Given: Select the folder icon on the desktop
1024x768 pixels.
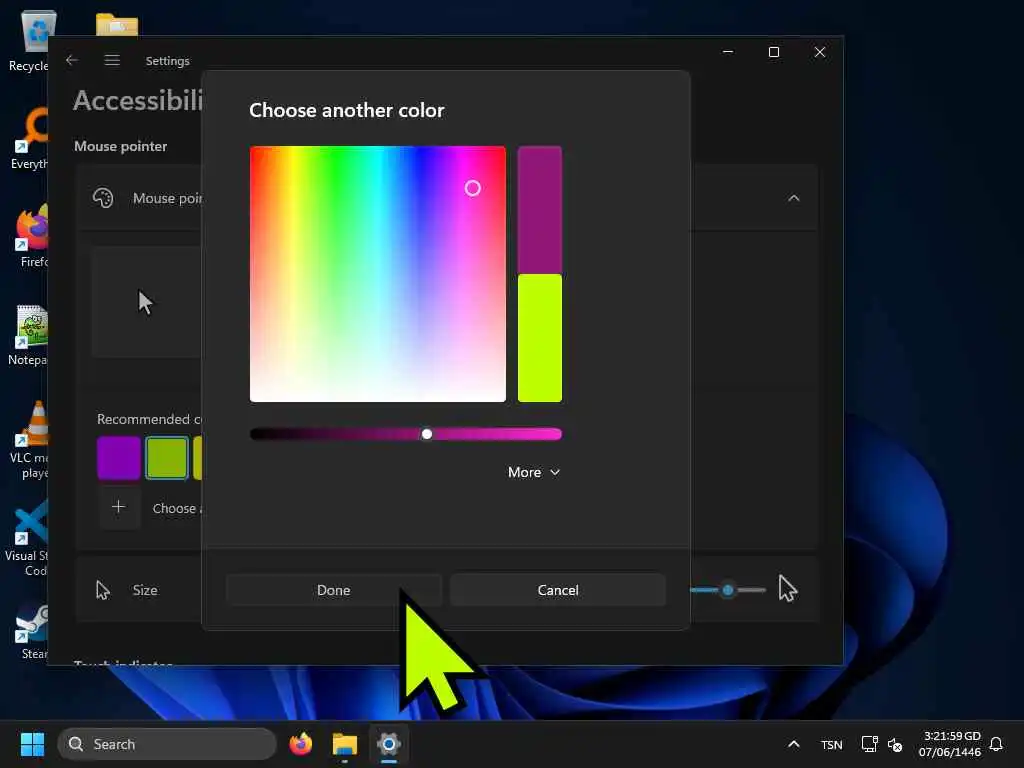Looking at the screenshot, I should click(x=116, y=25).
